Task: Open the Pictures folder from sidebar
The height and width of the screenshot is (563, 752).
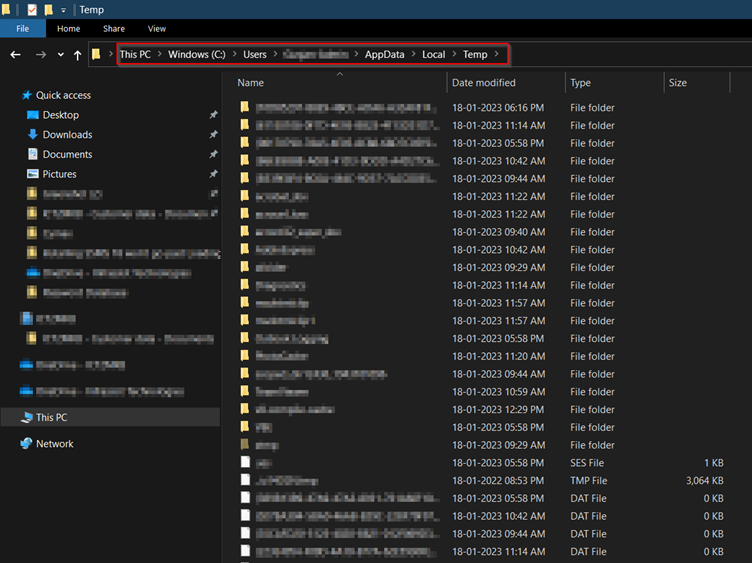Action: coord(59,174)
